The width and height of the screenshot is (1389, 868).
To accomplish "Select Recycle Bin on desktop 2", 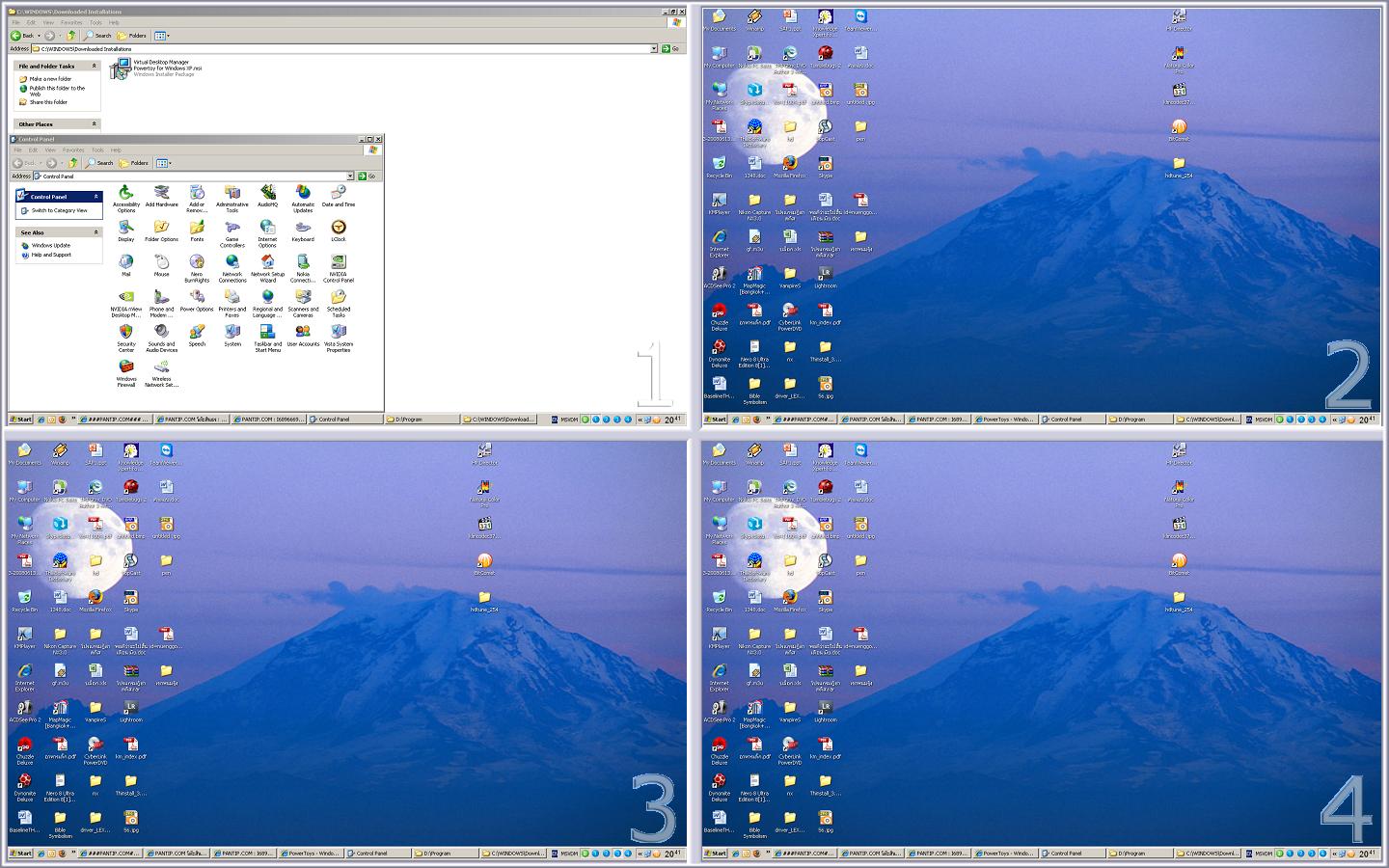I will (720, 167).
